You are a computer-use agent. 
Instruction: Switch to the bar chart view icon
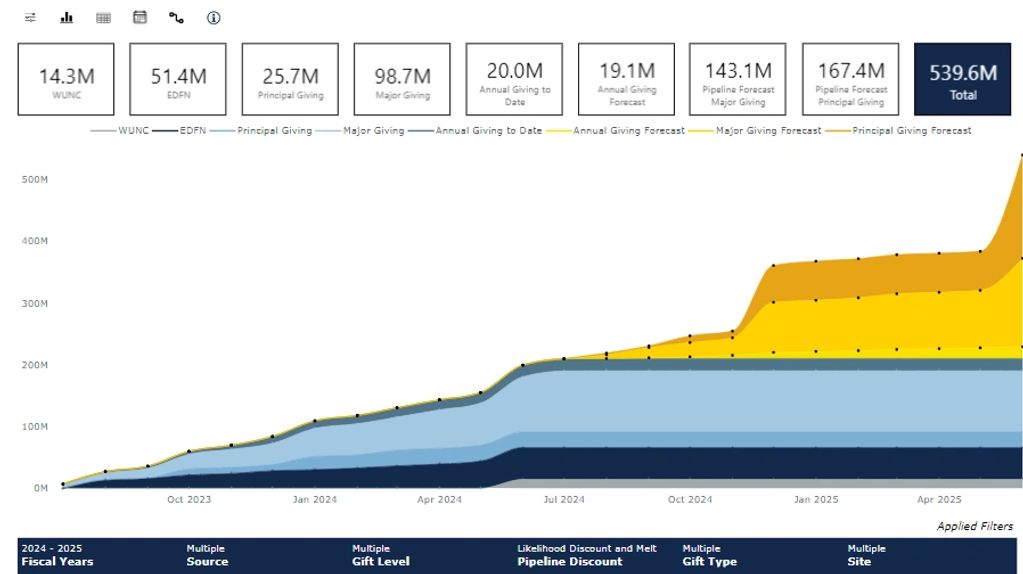point(67,18)
